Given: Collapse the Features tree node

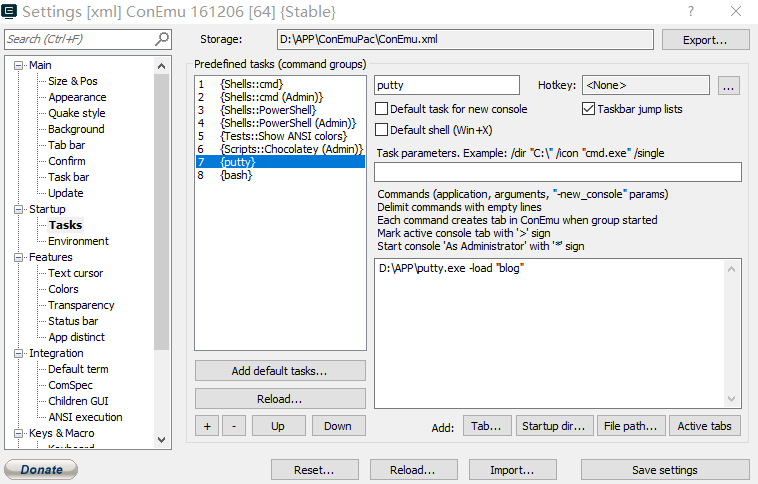Looking at the screenshot, I should [18, 257].
